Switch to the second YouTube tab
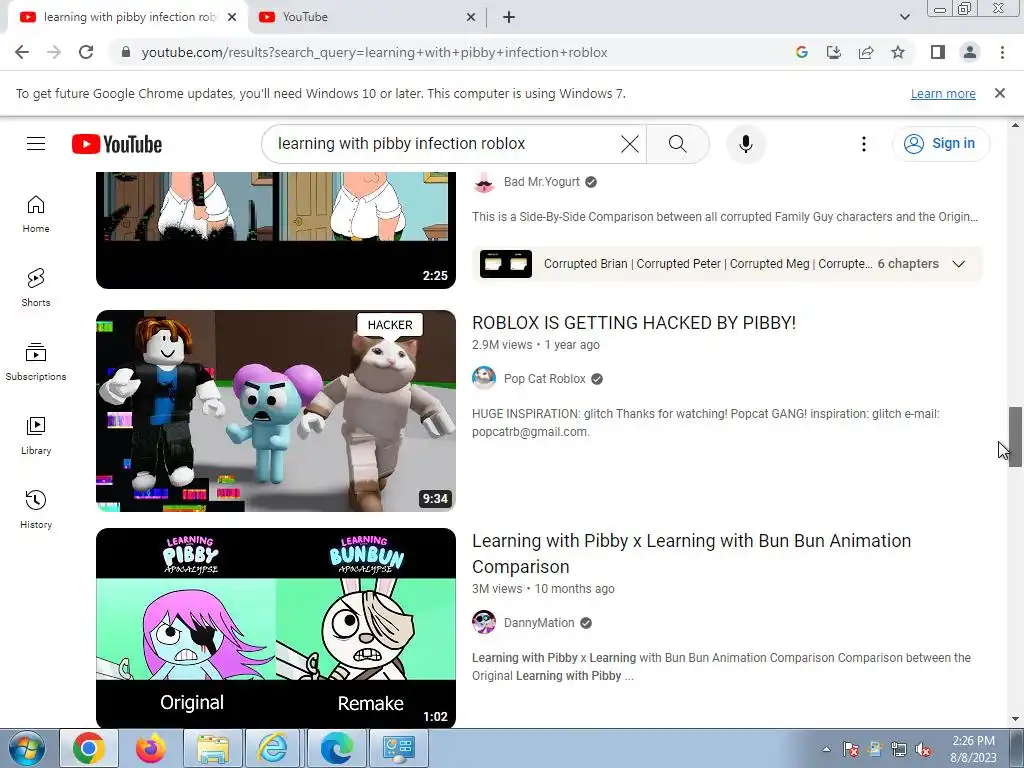Screen dimensions: 1024x768 pos(366,17)
